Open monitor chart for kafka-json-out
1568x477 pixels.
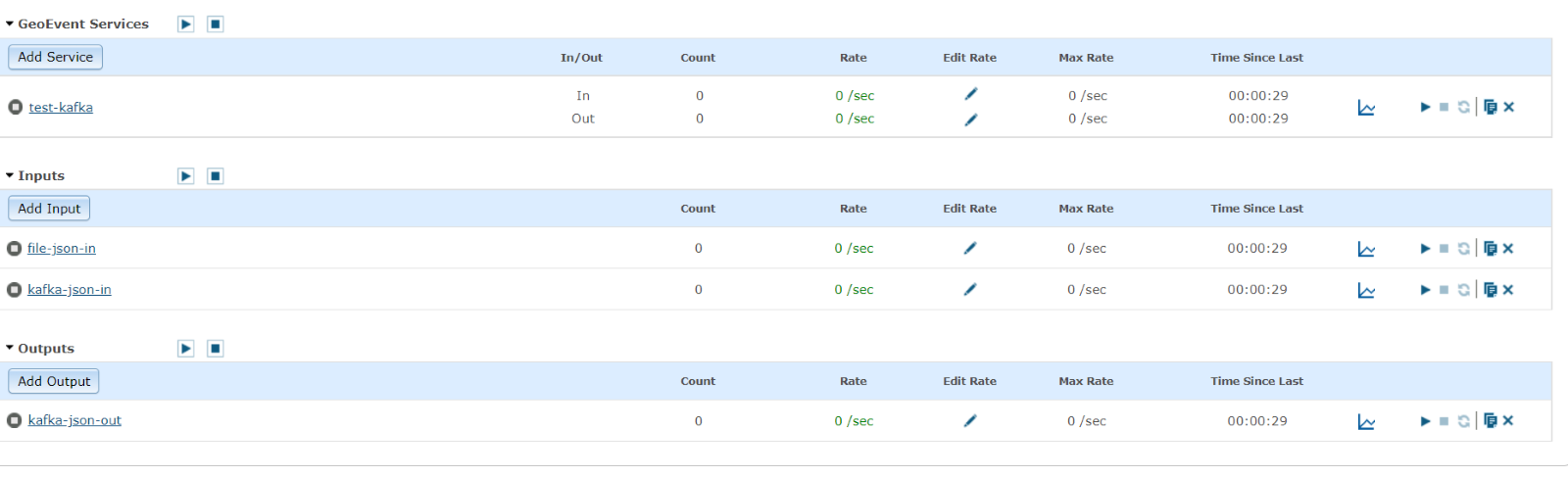1366,422
